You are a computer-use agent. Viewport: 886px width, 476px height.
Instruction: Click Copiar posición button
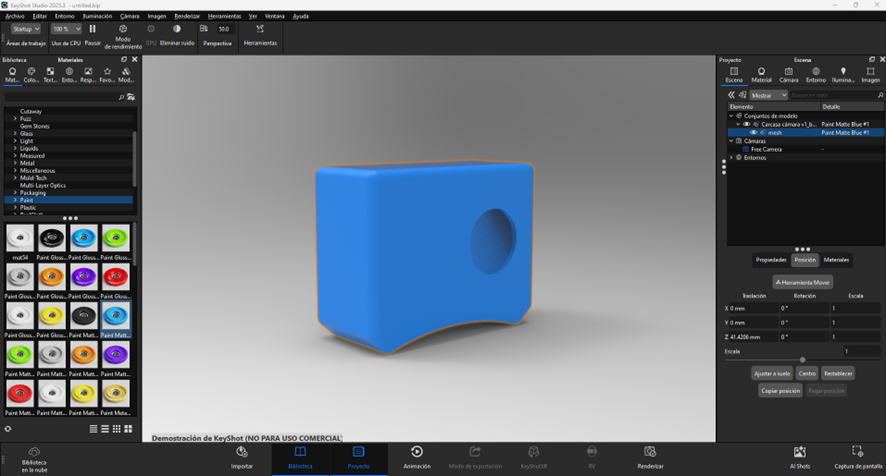pyautogui.click(x=780, y=391)
